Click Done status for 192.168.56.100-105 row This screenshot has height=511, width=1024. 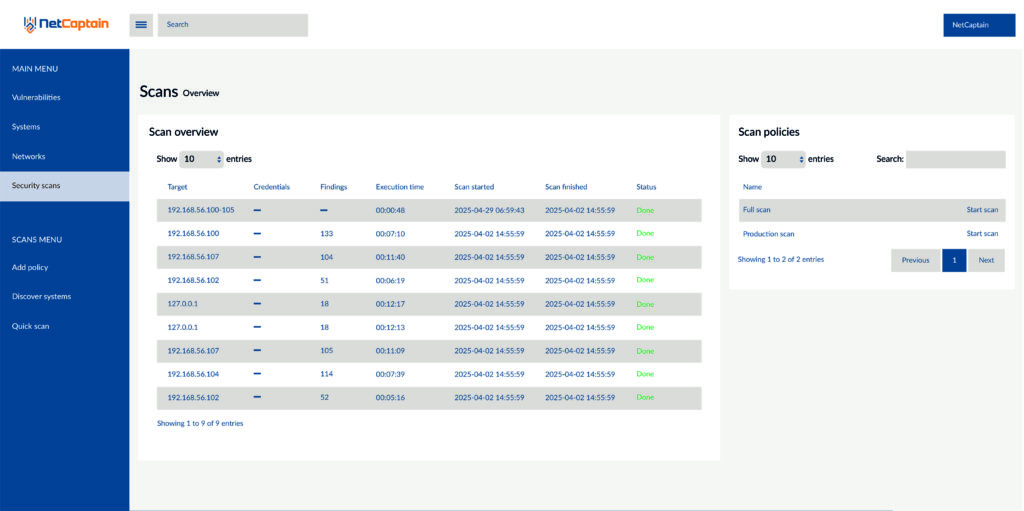point(645,210)
